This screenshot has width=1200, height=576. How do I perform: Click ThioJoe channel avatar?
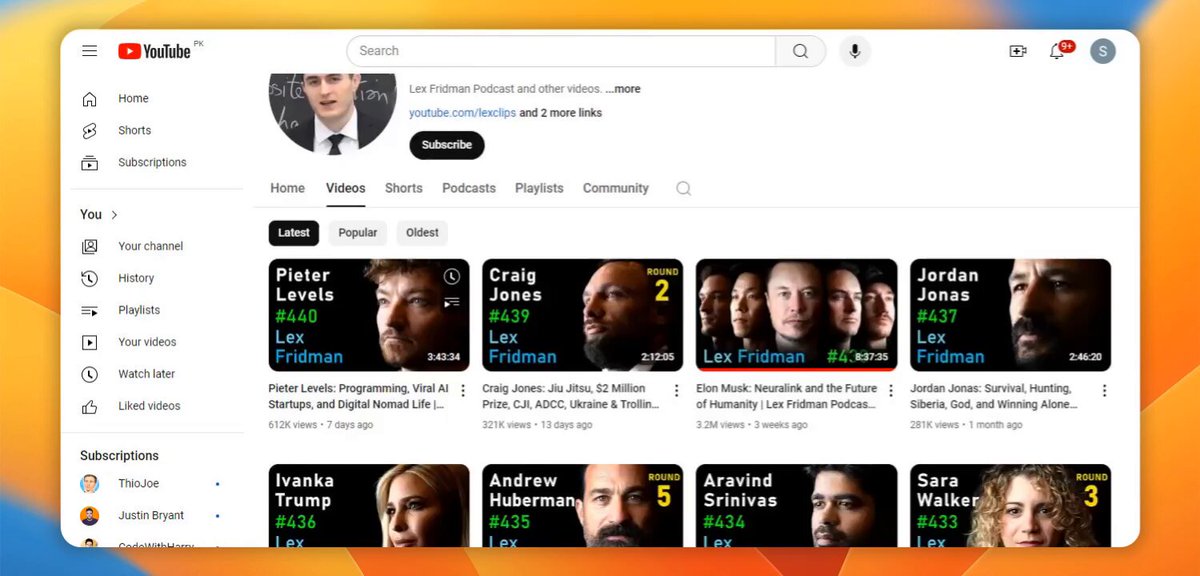(90, 484)
